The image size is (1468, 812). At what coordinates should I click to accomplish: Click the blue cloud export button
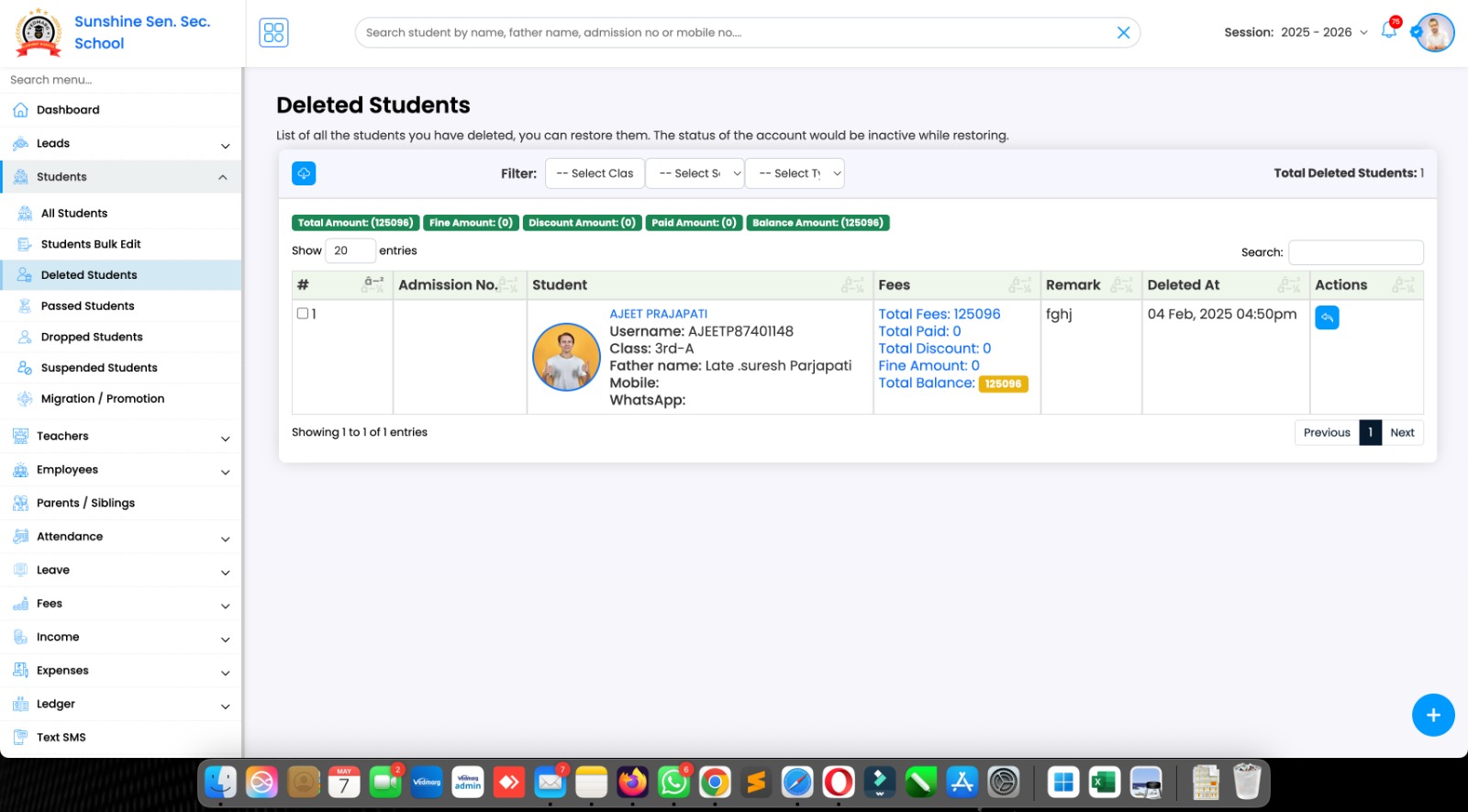(x=304, y=173)
